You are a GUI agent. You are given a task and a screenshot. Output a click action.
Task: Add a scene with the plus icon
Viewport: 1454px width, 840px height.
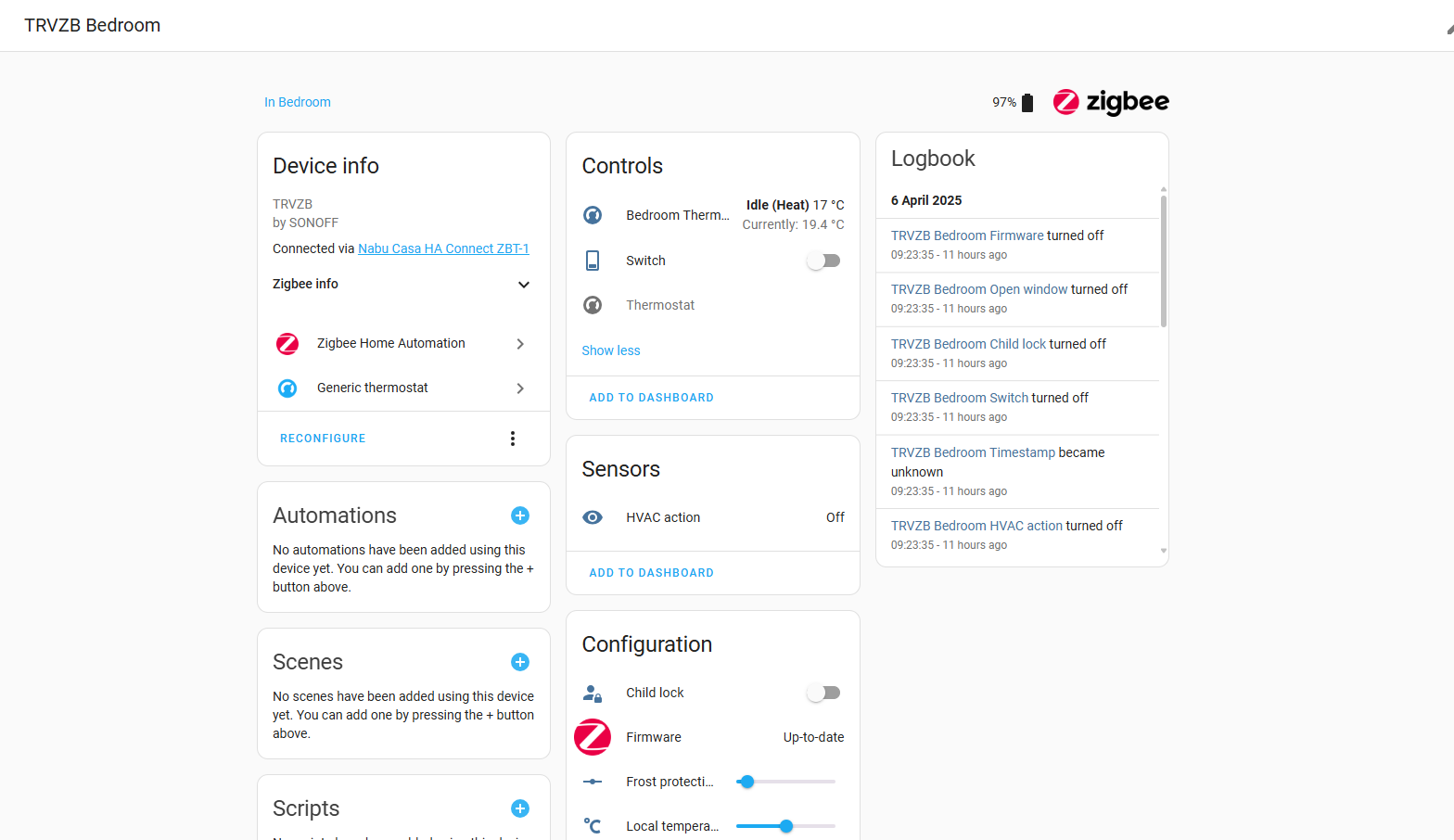click(x=520, y=662)
